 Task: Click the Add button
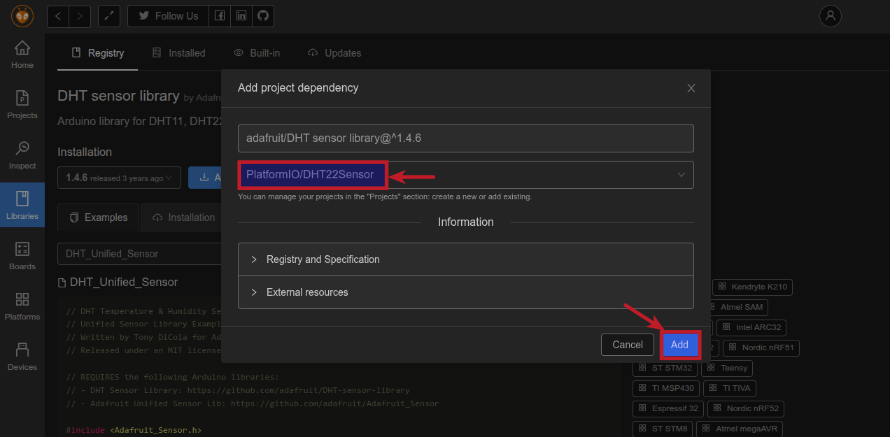(679, 345)
